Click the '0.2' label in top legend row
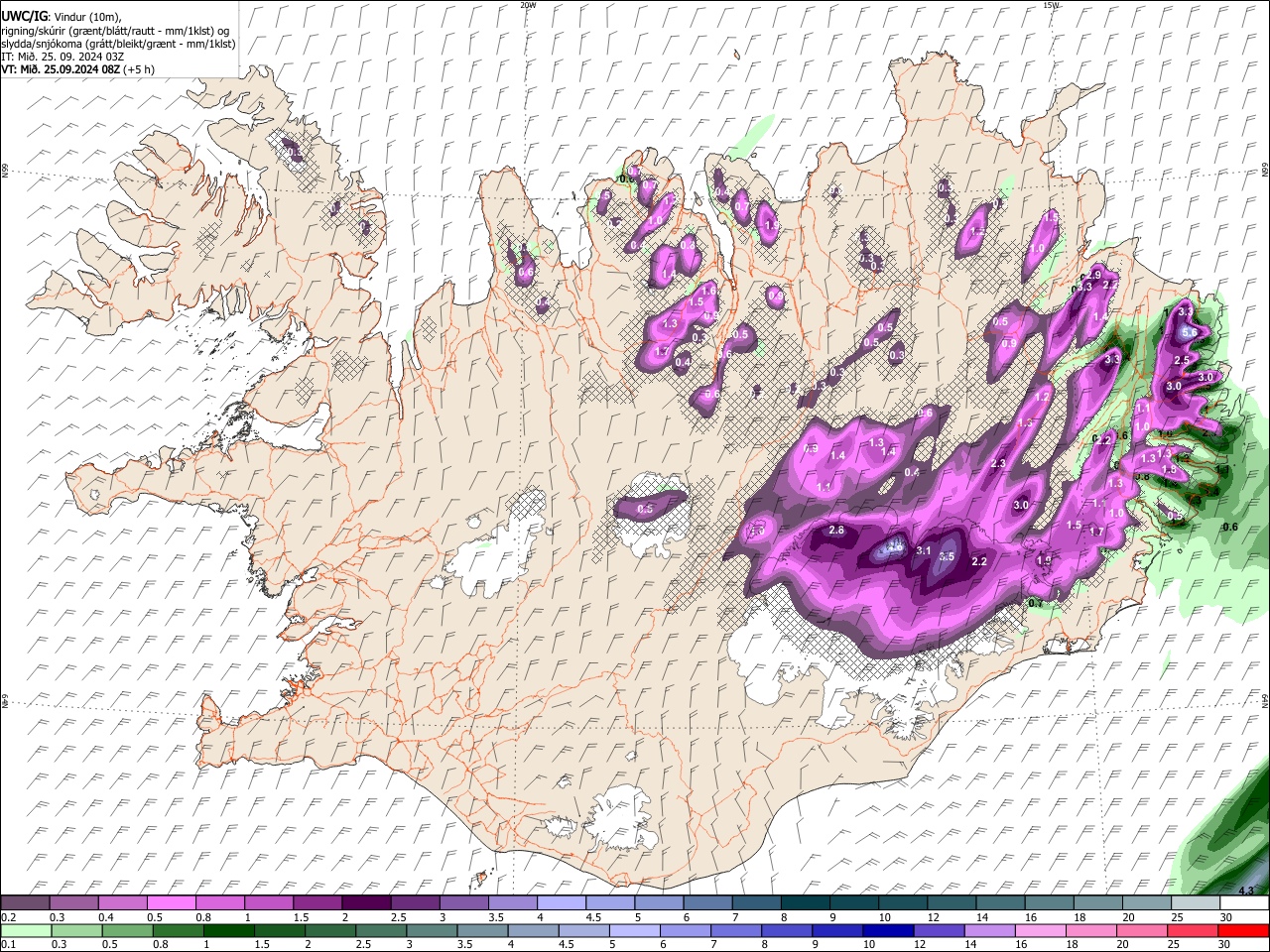The image size is (1270, 952). pos(7,917)
